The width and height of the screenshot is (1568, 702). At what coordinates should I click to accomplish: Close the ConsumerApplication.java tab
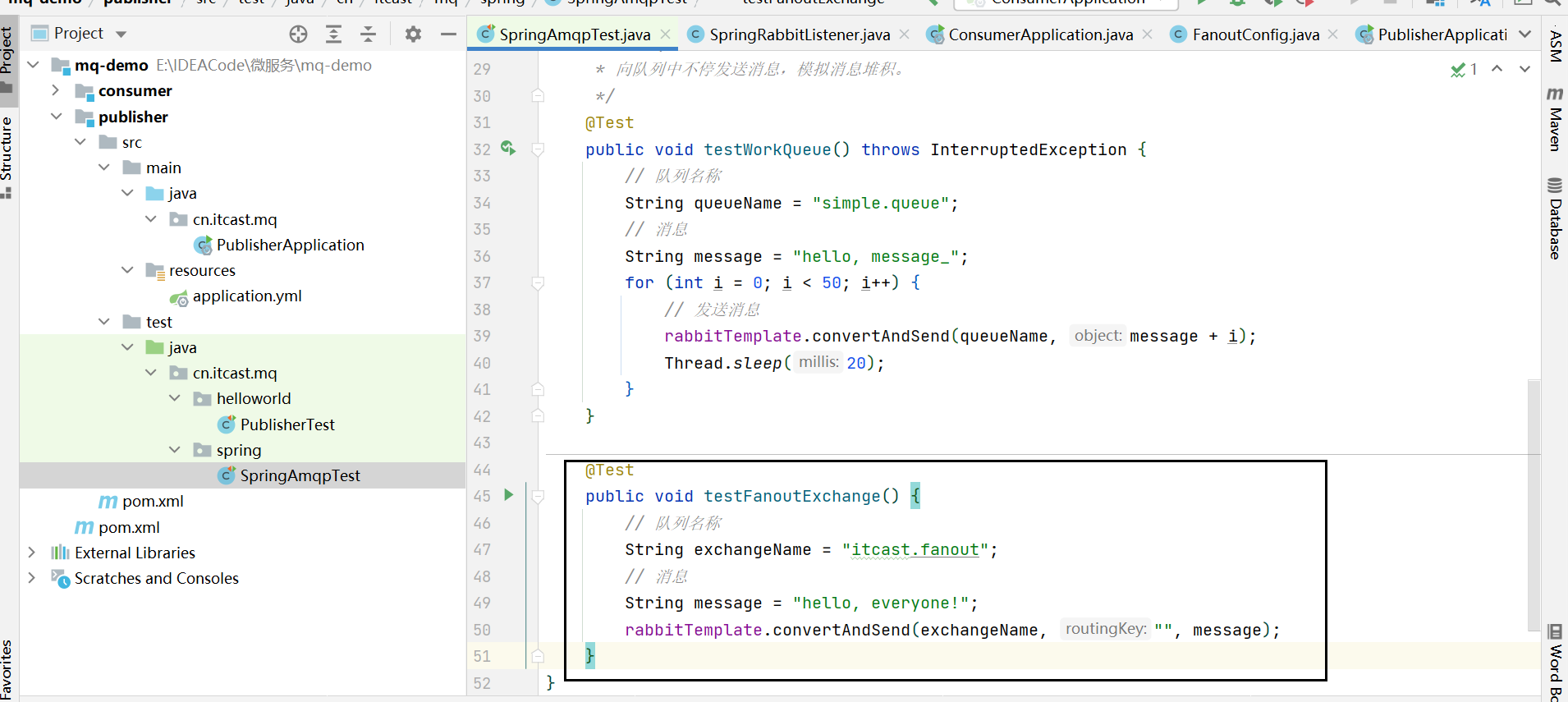(1148, 34)
